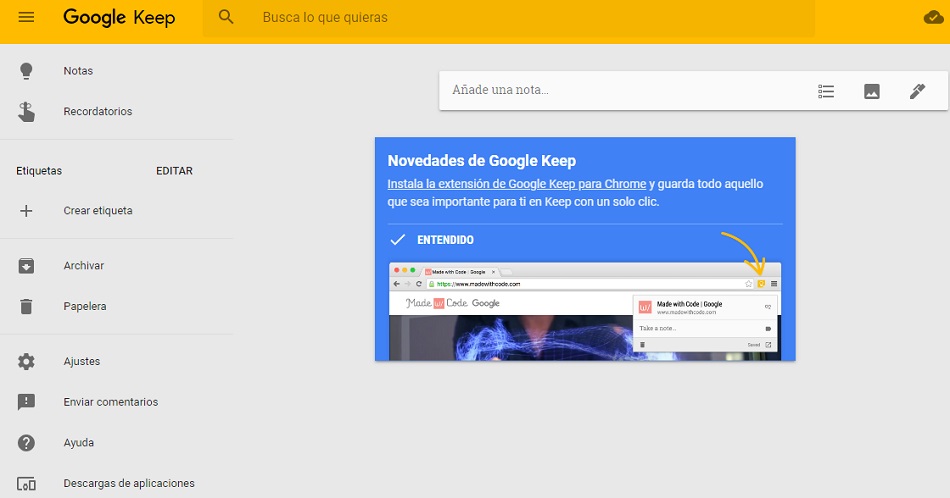Create a new note with image

click(x=871, y=91)
